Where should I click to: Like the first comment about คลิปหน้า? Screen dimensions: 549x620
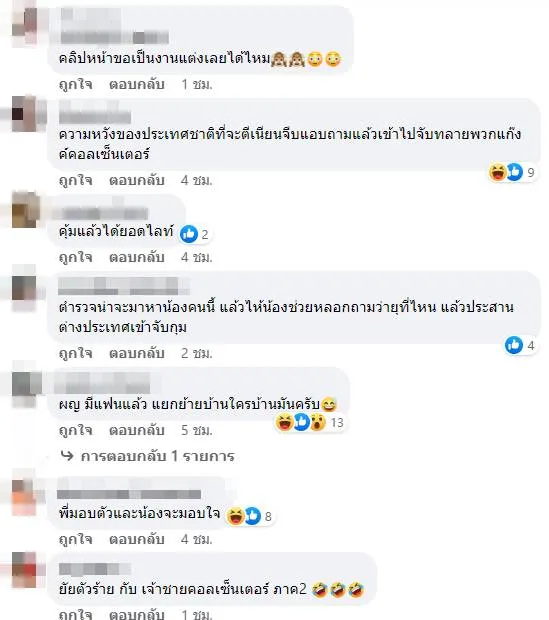(x=76, y=84)
